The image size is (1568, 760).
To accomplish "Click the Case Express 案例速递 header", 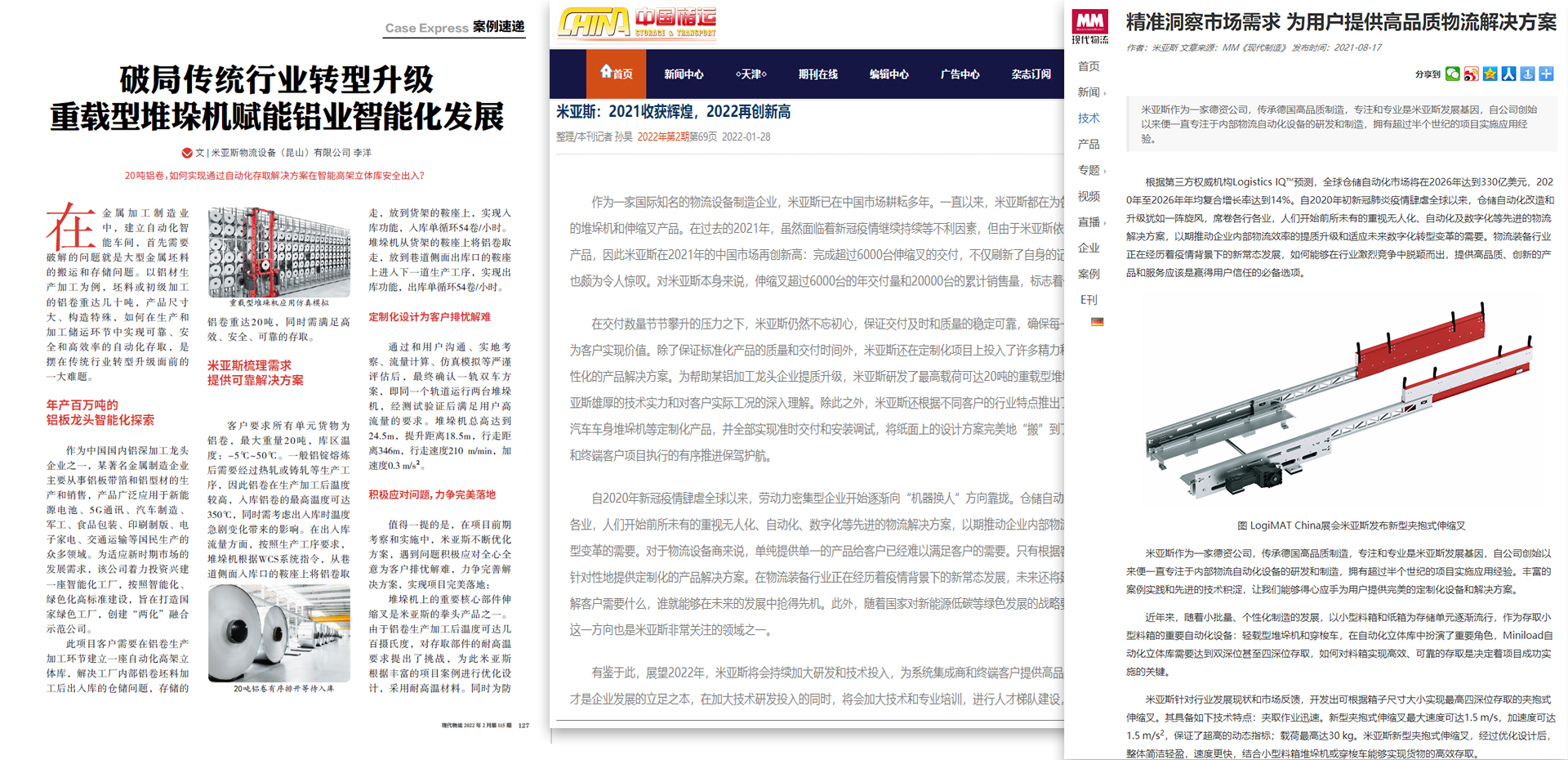I will (x=455, y=27).
